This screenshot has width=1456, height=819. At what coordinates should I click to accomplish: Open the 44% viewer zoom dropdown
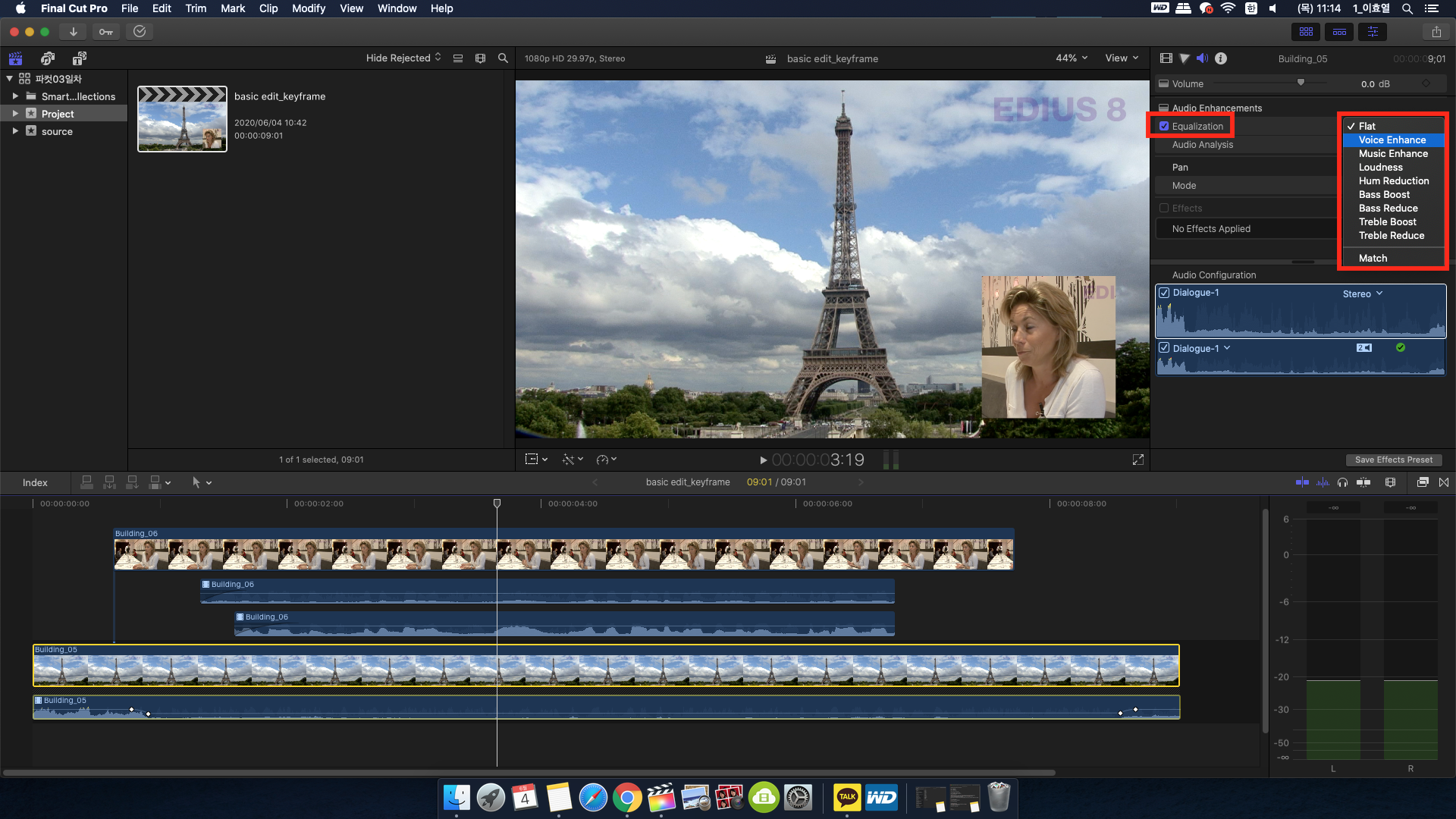pyautogui.click(x=1072, y=58)
